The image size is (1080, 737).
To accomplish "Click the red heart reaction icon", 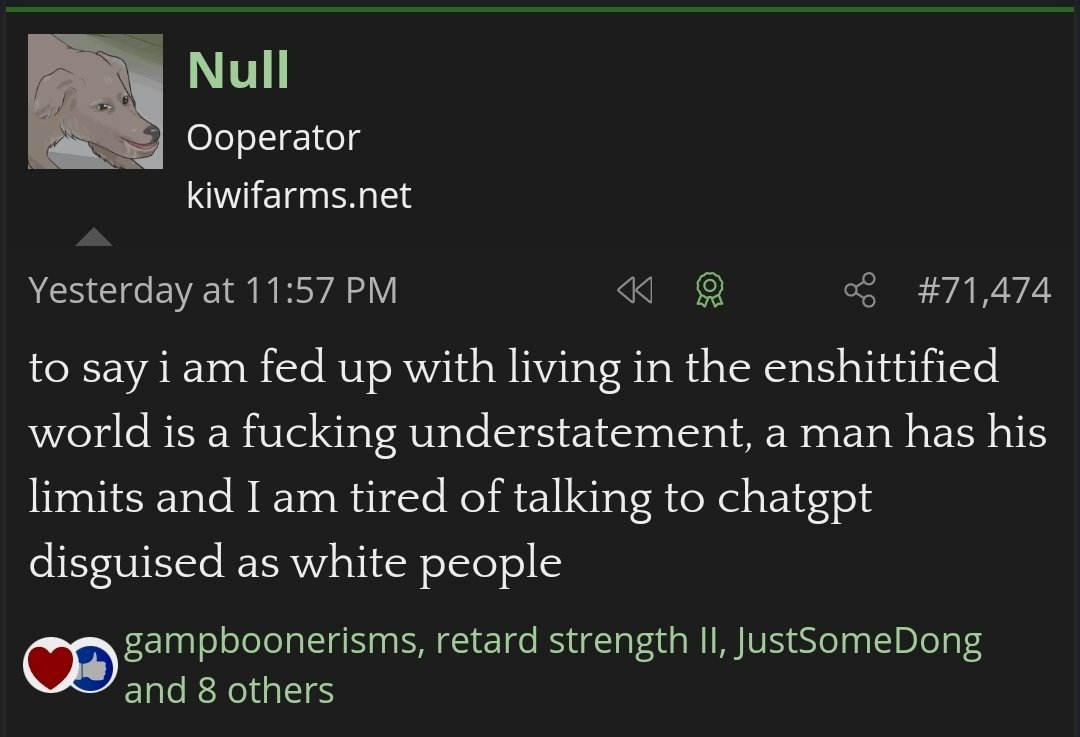I will (x=49, y=665).
